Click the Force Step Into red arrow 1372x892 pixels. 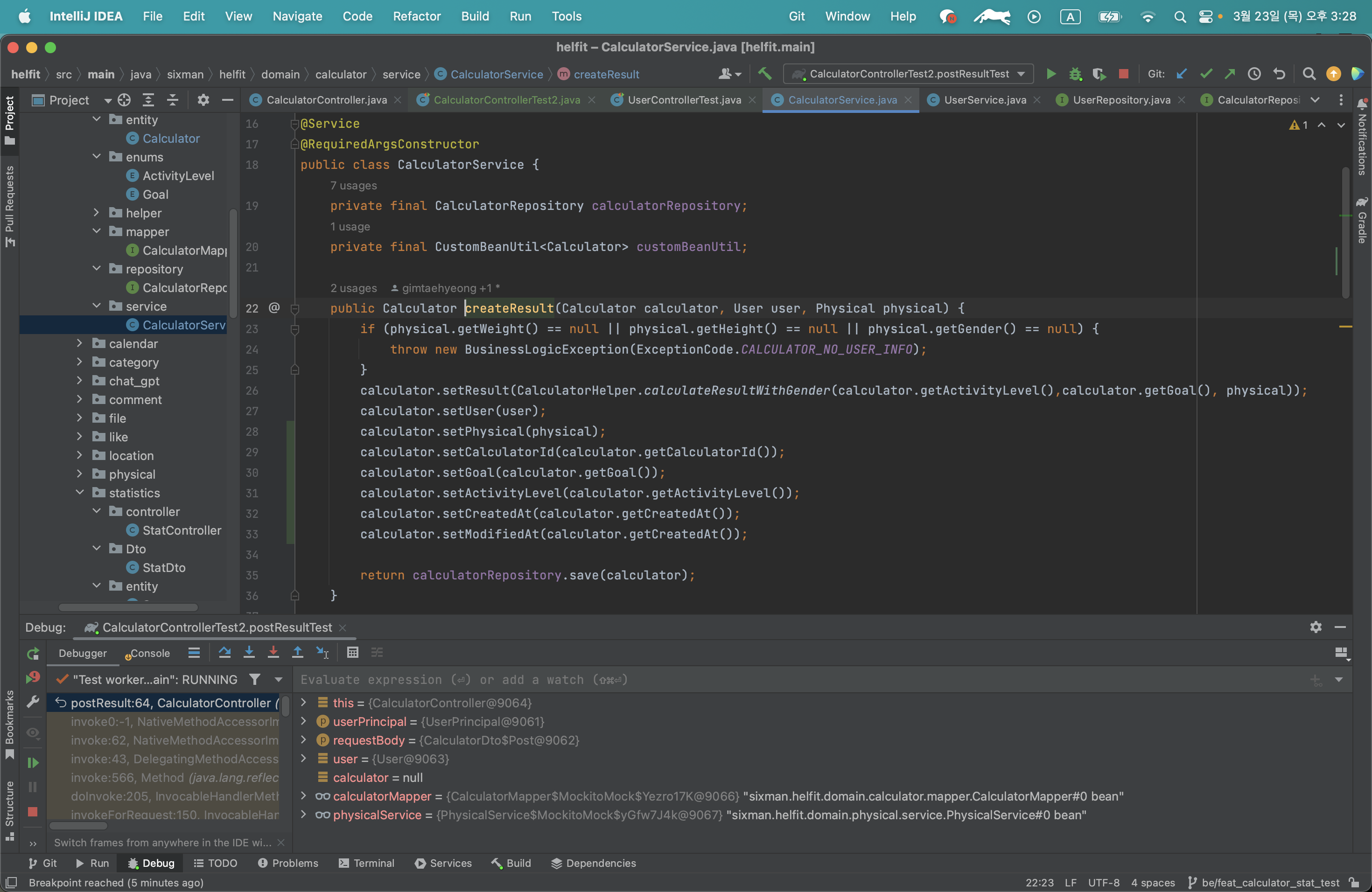click(273, 652)
